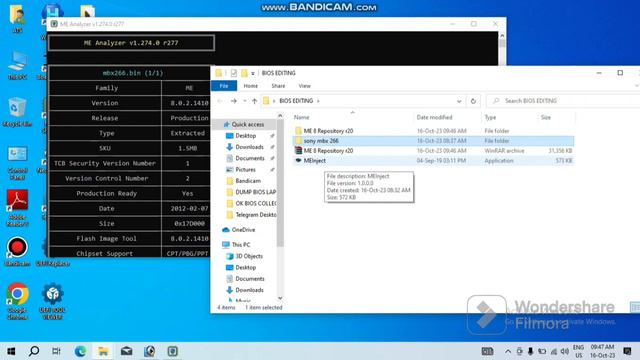Open the Recycle Bin on the desktop

pyautogui.click(x=17, y=112)
